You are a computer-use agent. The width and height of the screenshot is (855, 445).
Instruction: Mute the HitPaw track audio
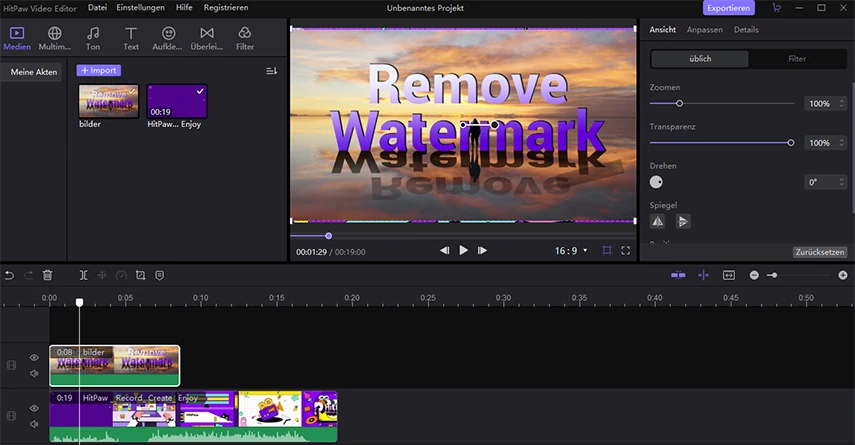pos(34,424)
